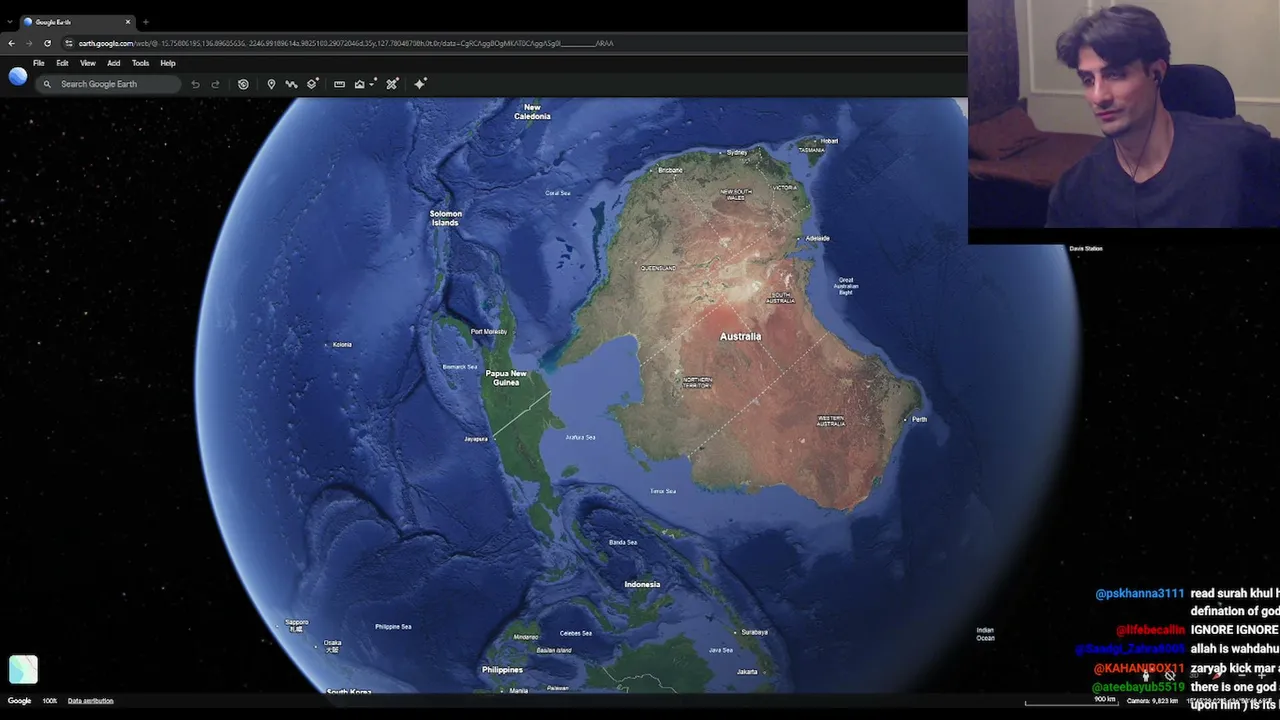Click the Great Australian Bight label
The width and height of the screenshot is (1280, 720).
(846, 286)
